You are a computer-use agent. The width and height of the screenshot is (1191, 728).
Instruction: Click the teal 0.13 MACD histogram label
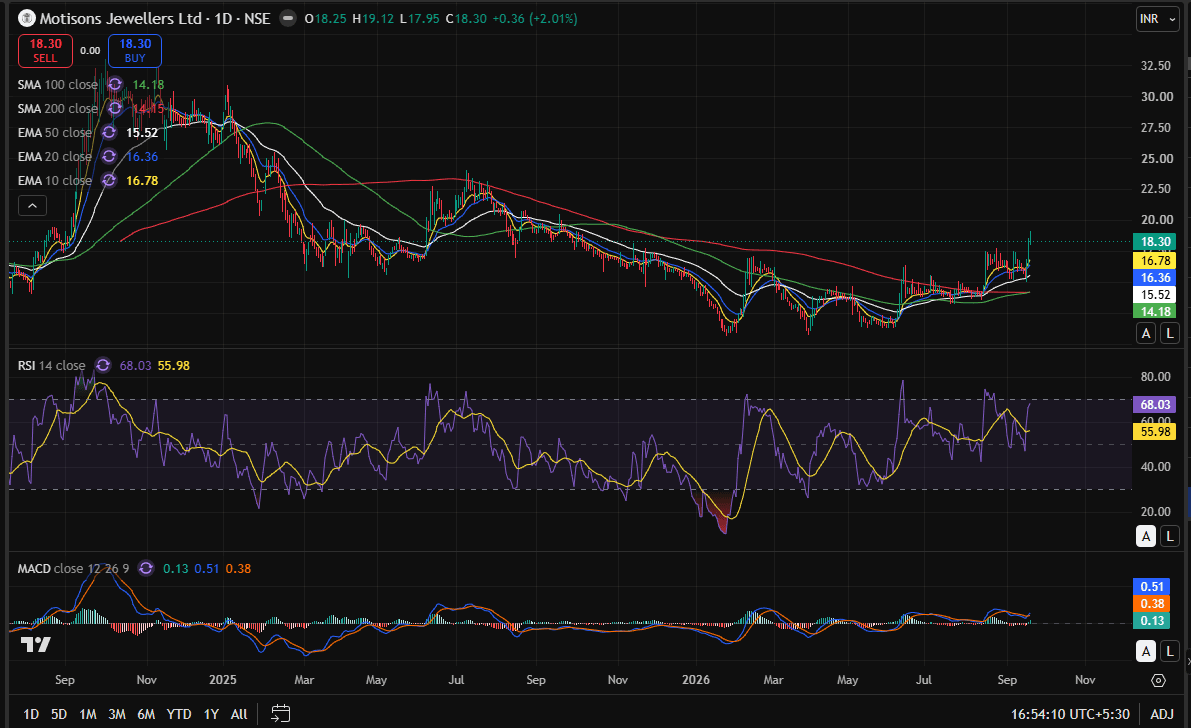(1152, 621)
